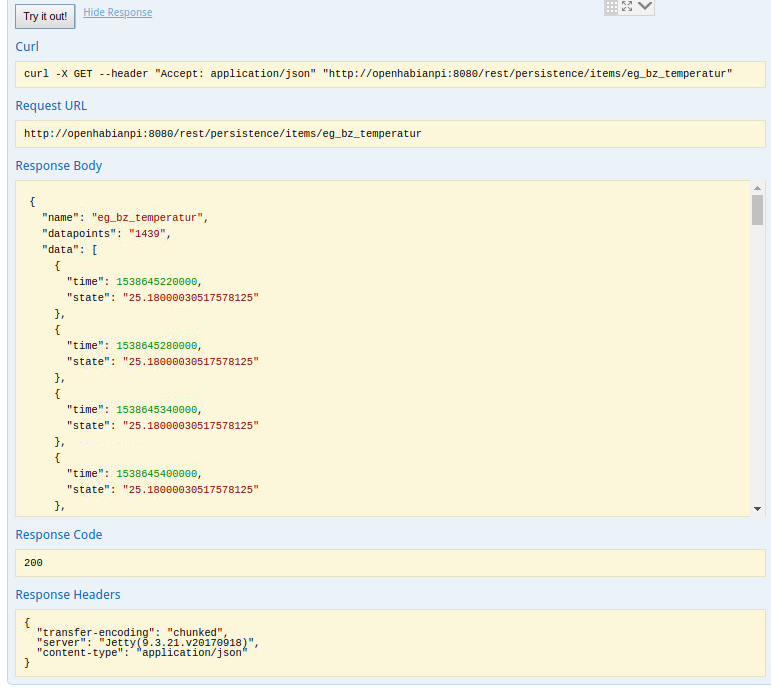Click the 'Curl' section heading

(27, 47)
